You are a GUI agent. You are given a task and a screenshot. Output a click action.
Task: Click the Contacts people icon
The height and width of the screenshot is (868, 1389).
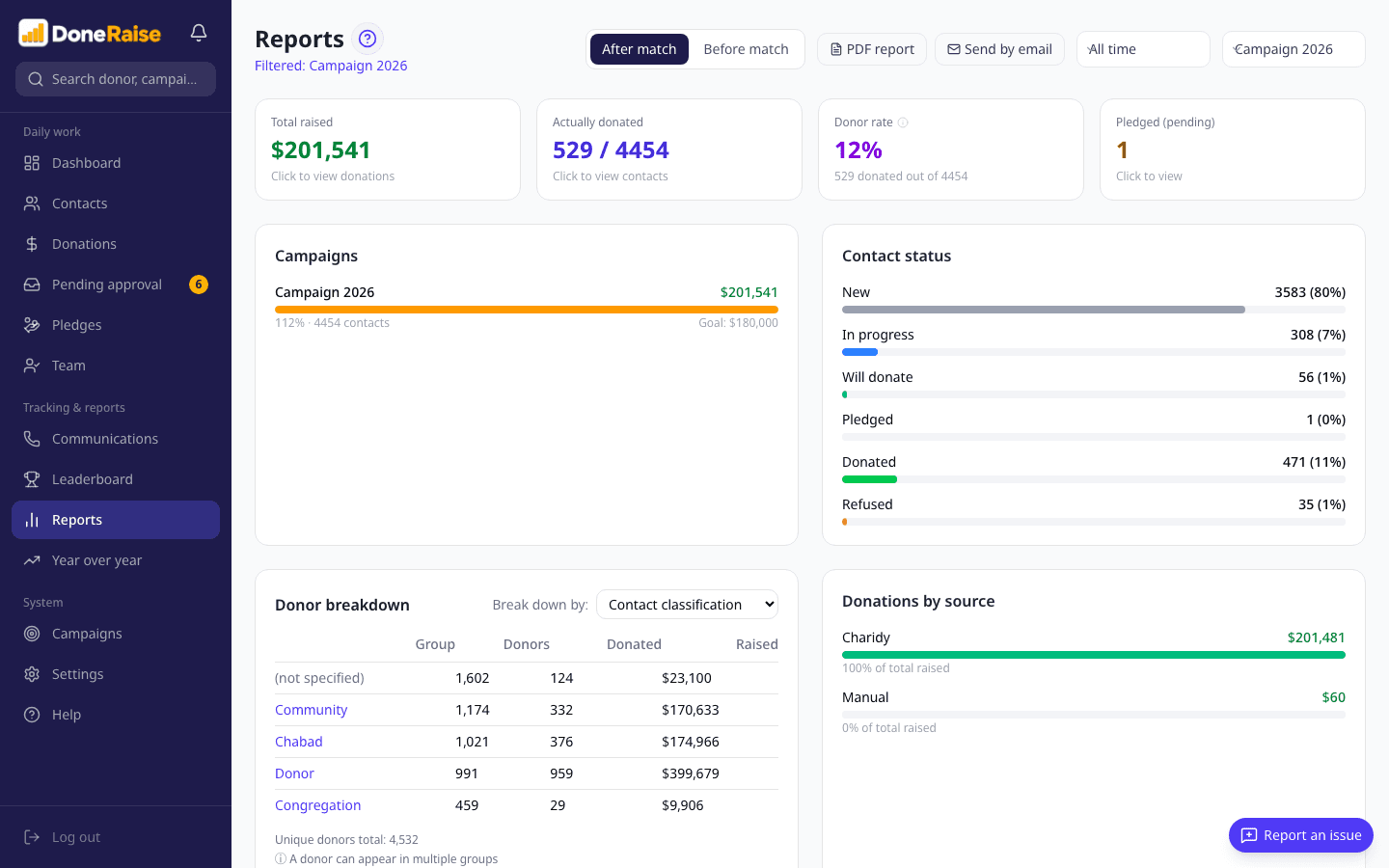pyautogui.click(x=32, y=203)
